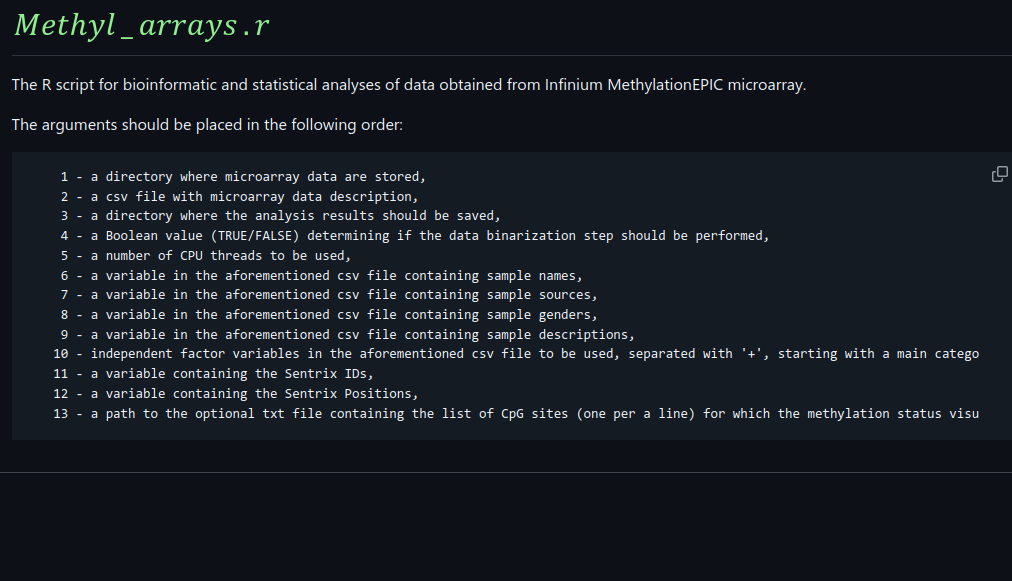This screenshot has height=581, width=1012.
Task: Click argument line 1 about microarray data directory
Action: (x=243, y=177)
